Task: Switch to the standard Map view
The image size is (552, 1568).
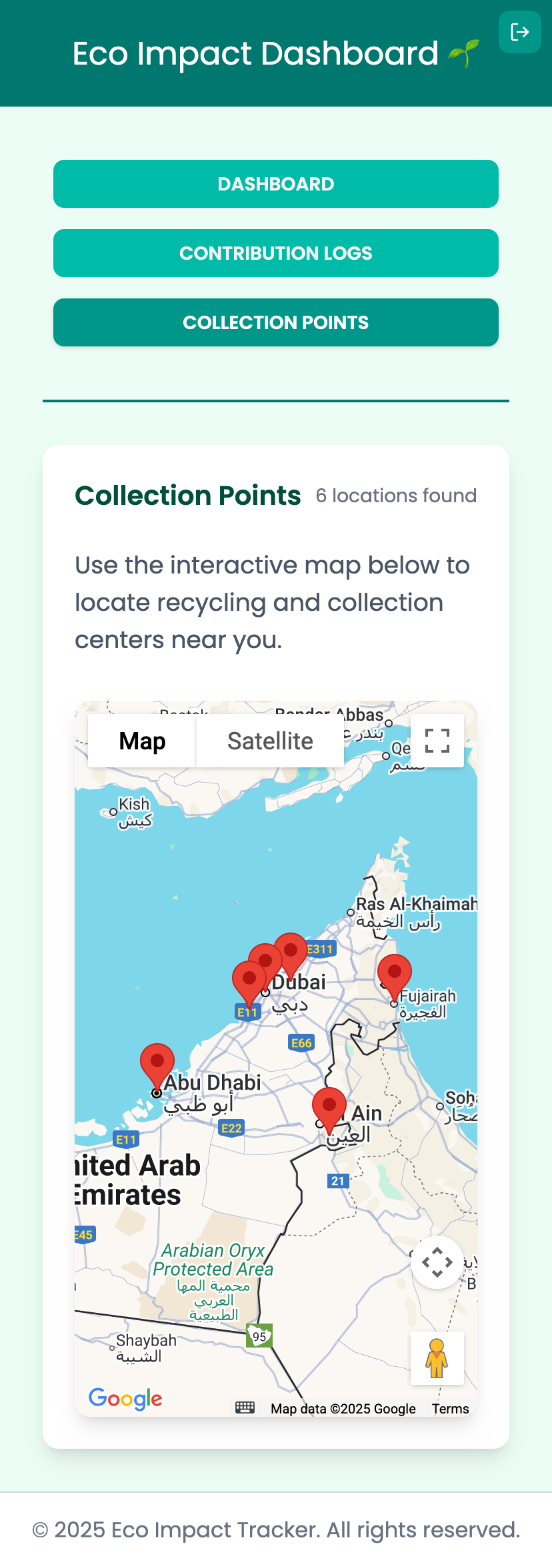Action: click(142, 741)
